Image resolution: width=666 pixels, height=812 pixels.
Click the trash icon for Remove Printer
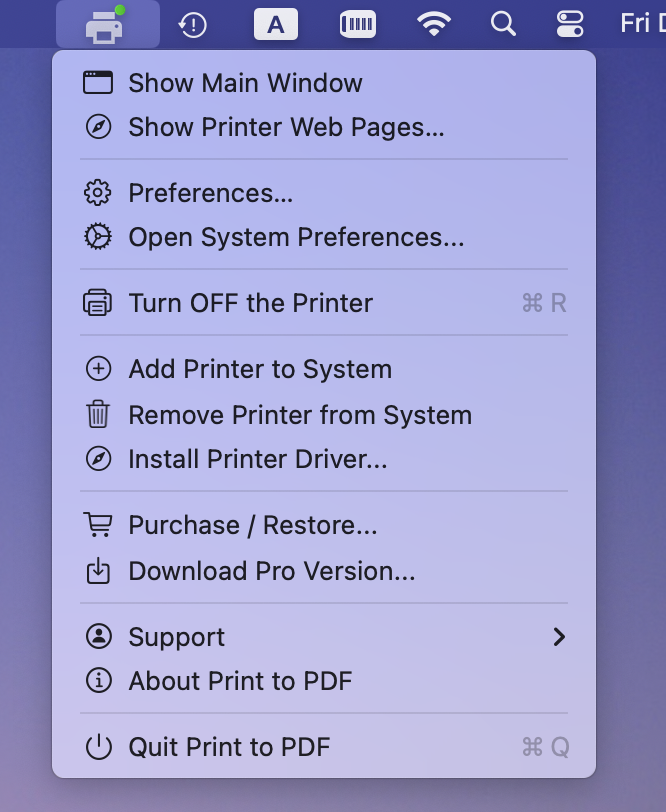pos(98,414)
